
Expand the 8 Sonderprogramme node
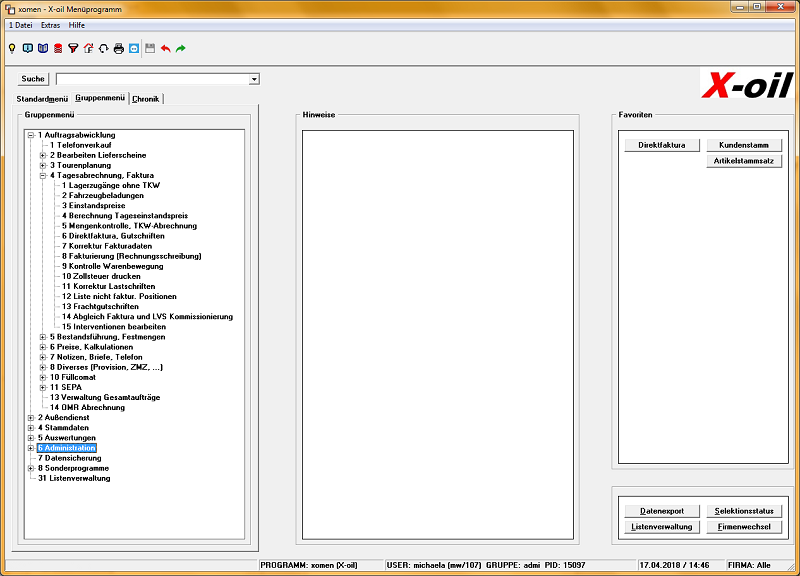pos(31,468)
